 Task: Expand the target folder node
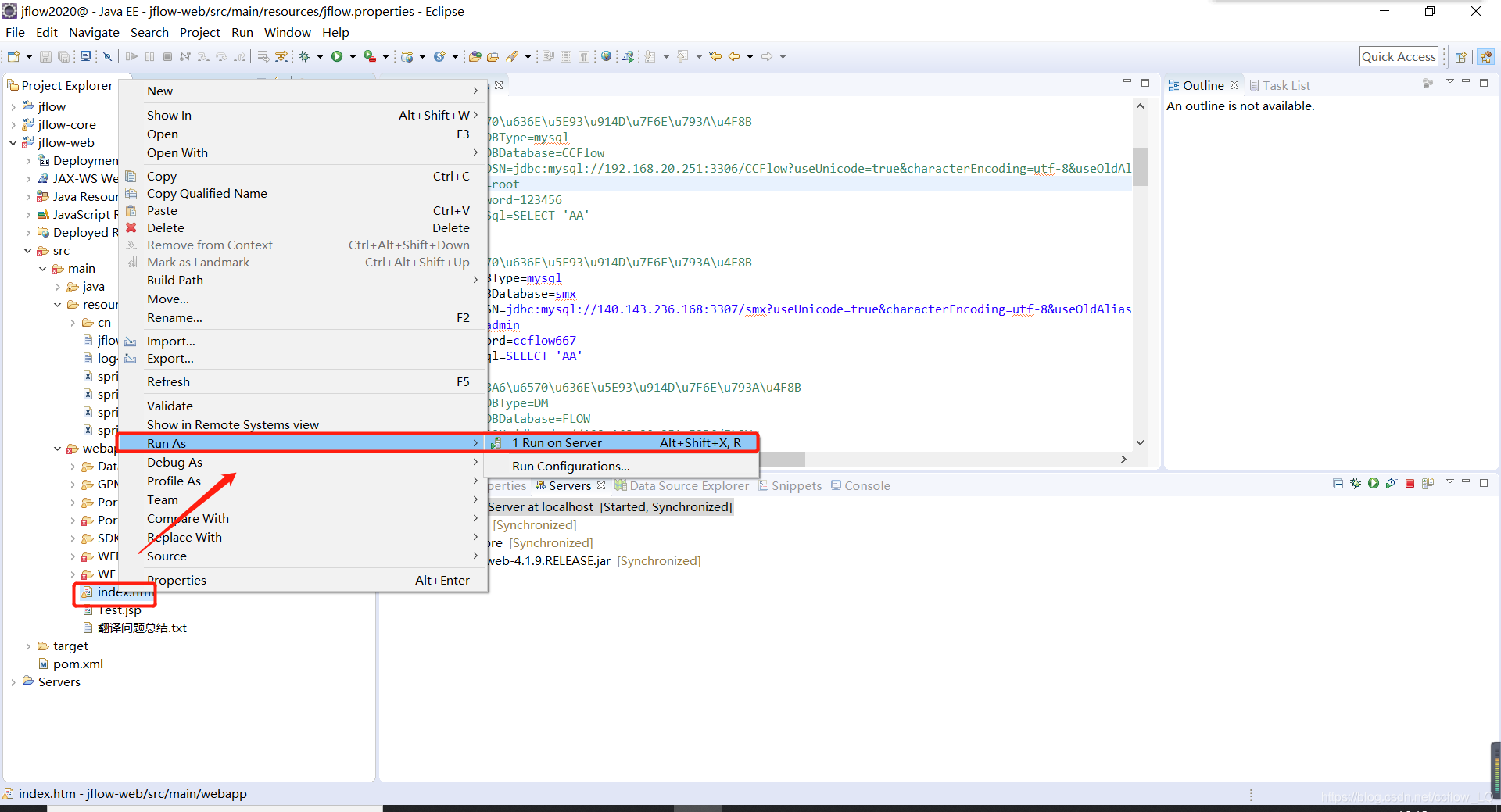coord(28,646)
